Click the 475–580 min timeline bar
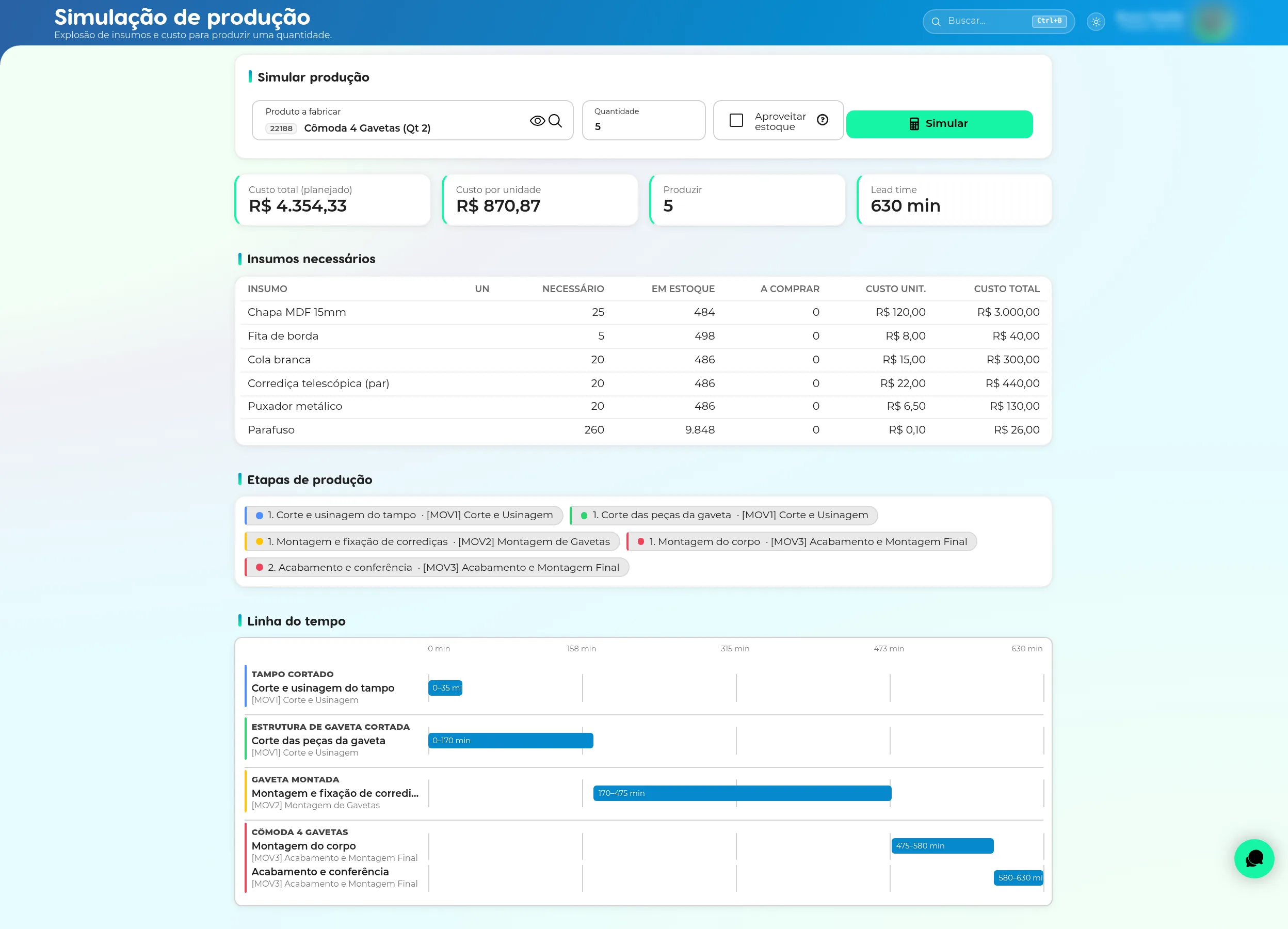Screen dimensions: 1288x929 click(x=942, y=845)
